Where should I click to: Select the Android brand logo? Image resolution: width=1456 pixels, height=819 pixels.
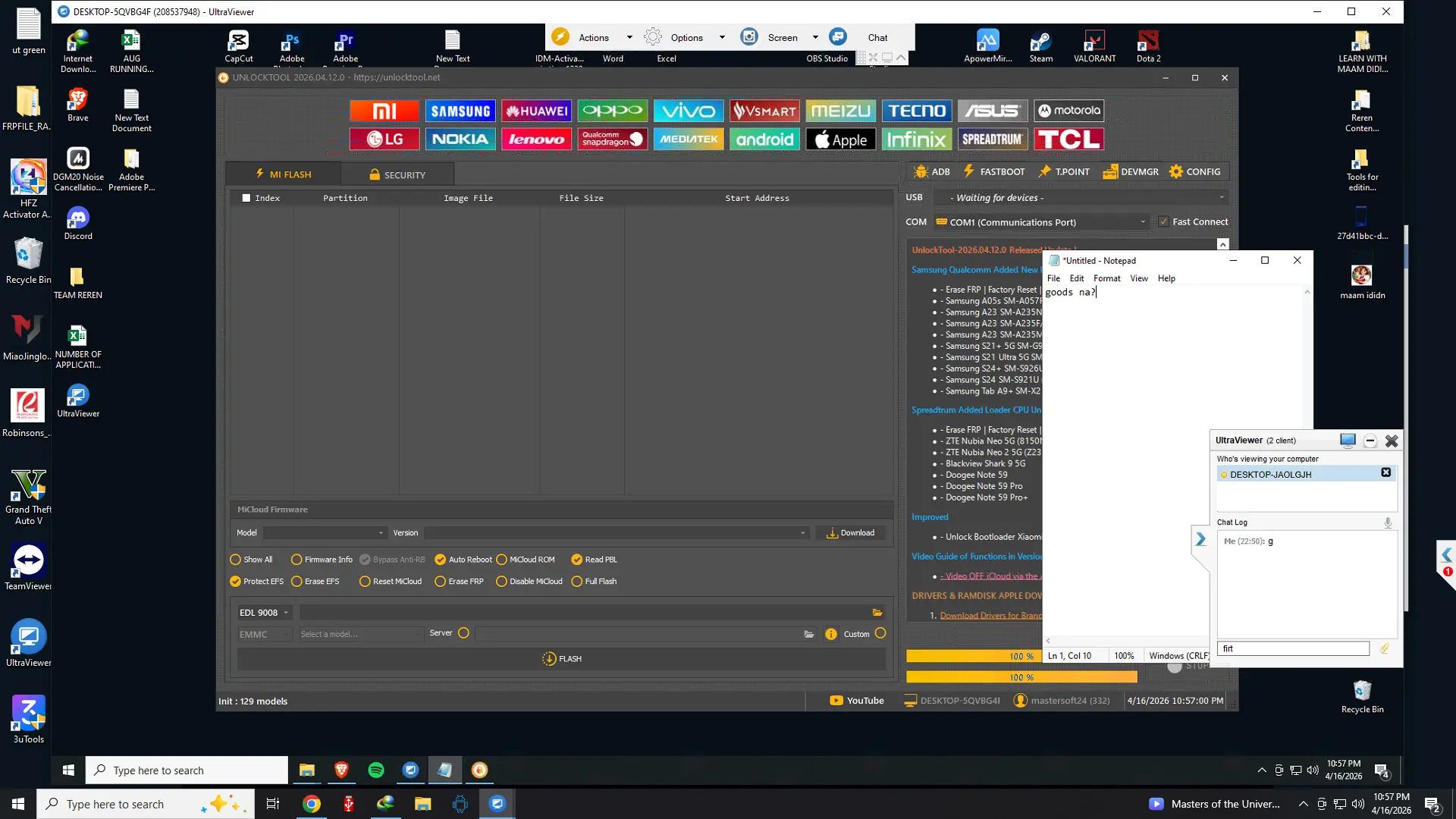pos(764,140)
